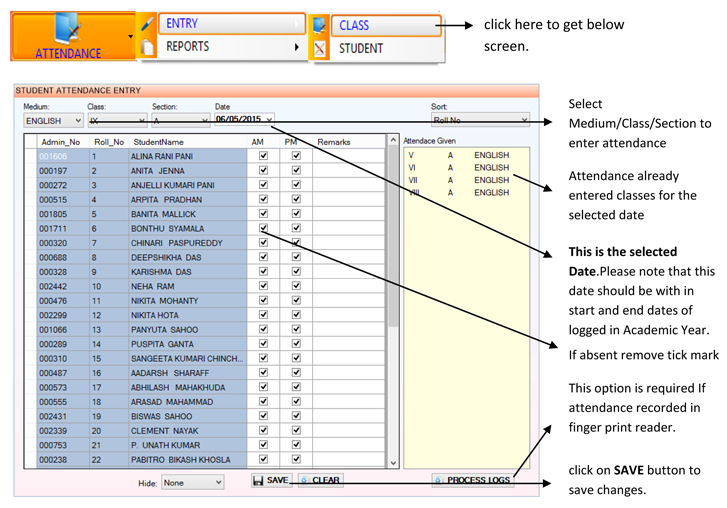
Task: Click student name AADARSH SHARAFF
Action: pyautogui.click(x=170, y=373)
